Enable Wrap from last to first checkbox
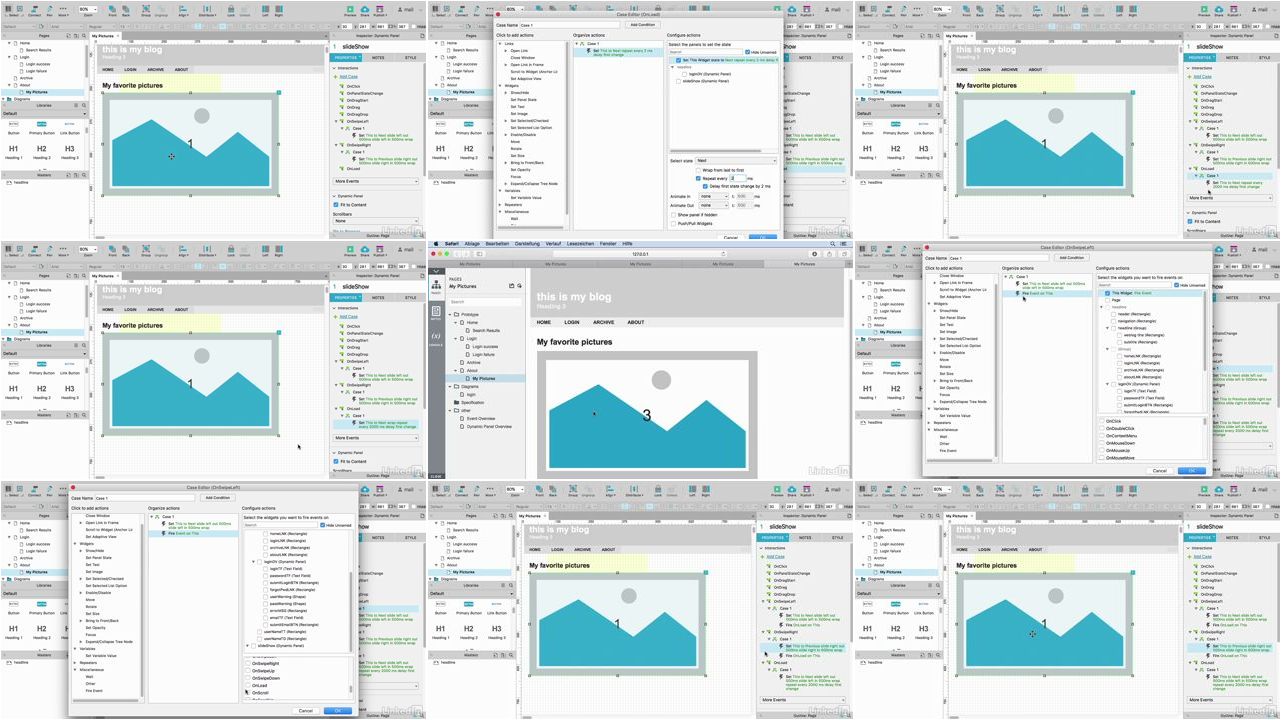Screen dimensions: 1281x720 click(x=698, y=170)
